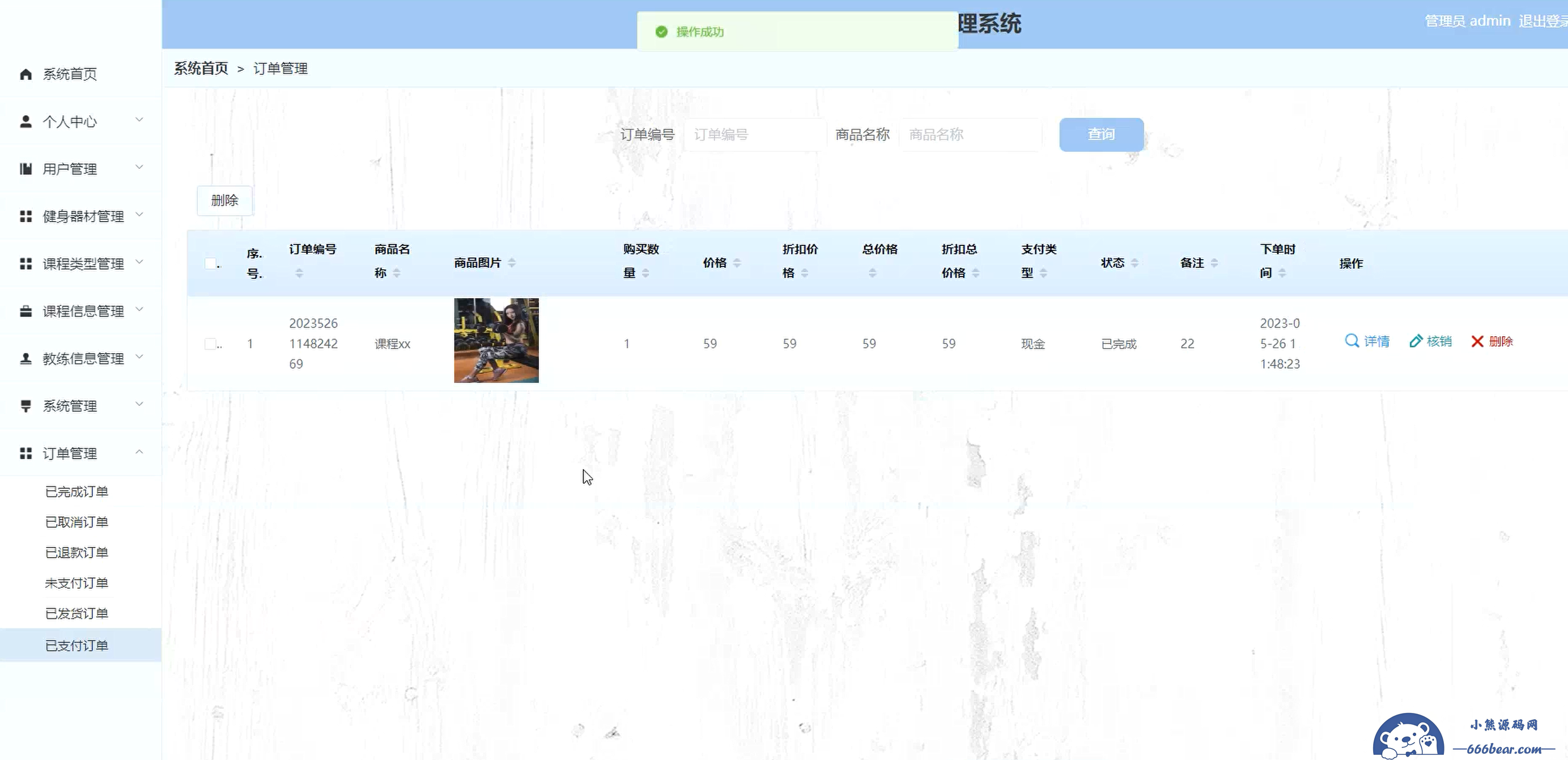Click the briefcase icon beside 课程信息管理
1568x760 pixels.
26,311
